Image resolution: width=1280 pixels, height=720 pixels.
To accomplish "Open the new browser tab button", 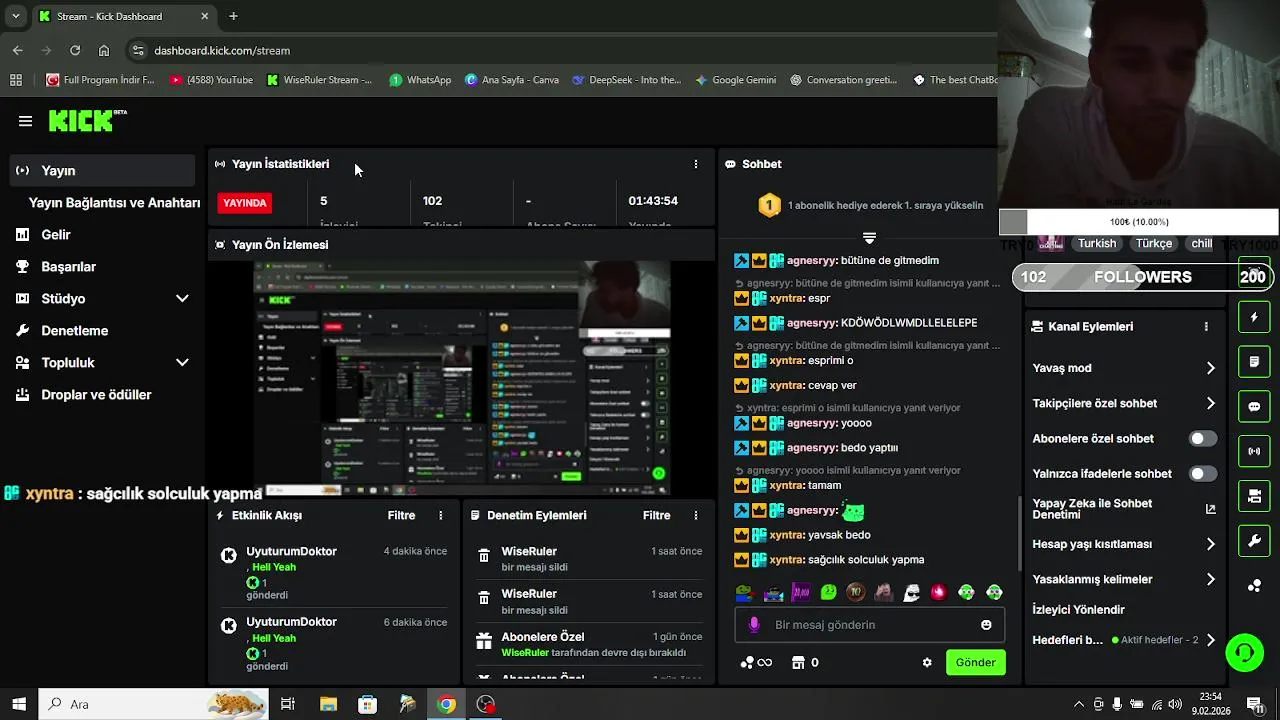I will click(233, 16).
